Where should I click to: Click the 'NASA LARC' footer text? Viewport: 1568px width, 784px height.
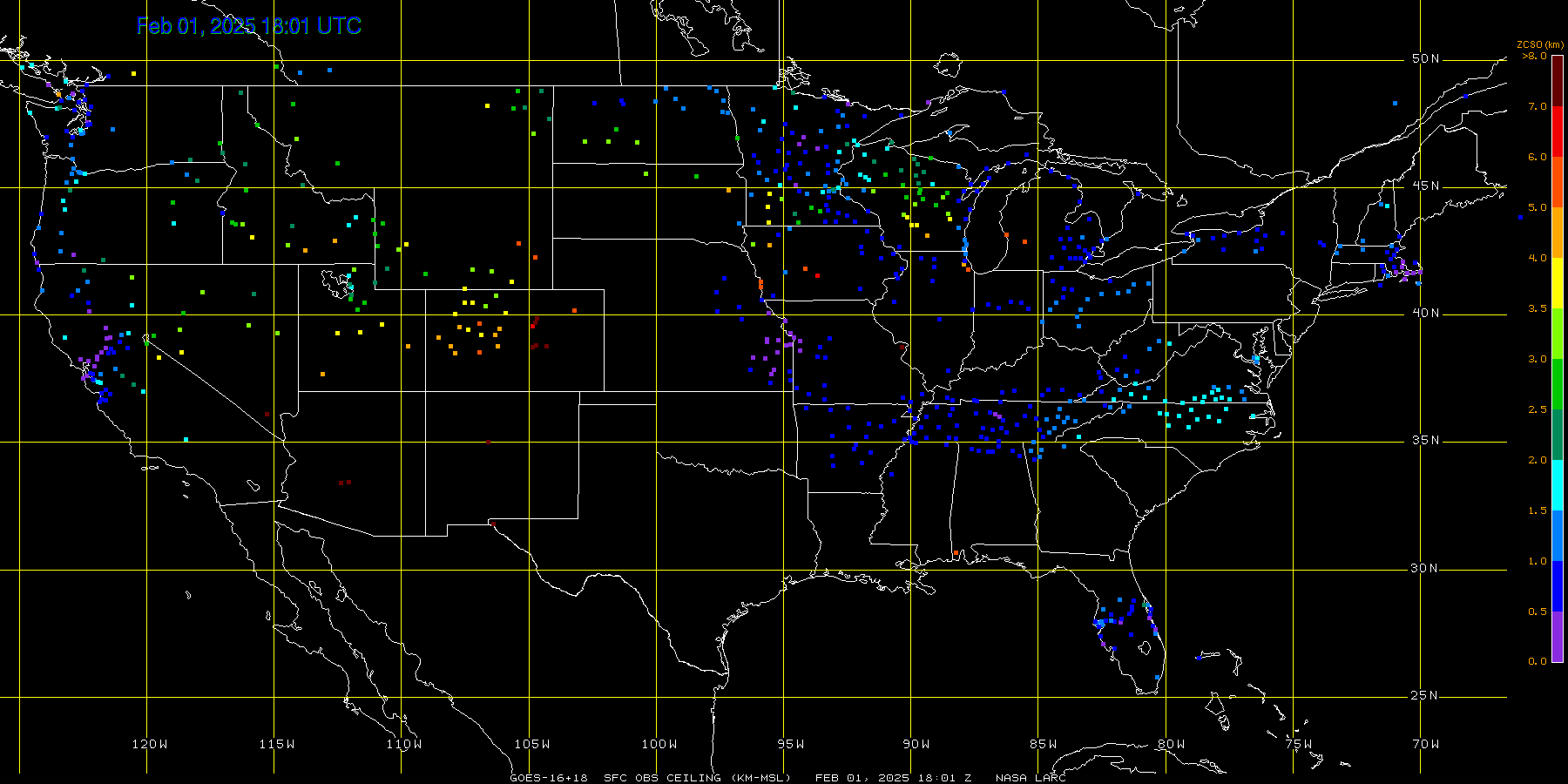click(x=1031, y=778)
